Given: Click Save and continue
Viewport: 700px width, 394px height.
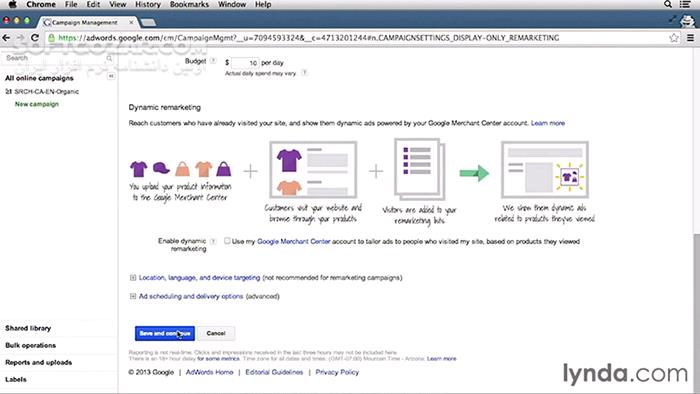Looking at the screenshot, I should tap(165, 333).
